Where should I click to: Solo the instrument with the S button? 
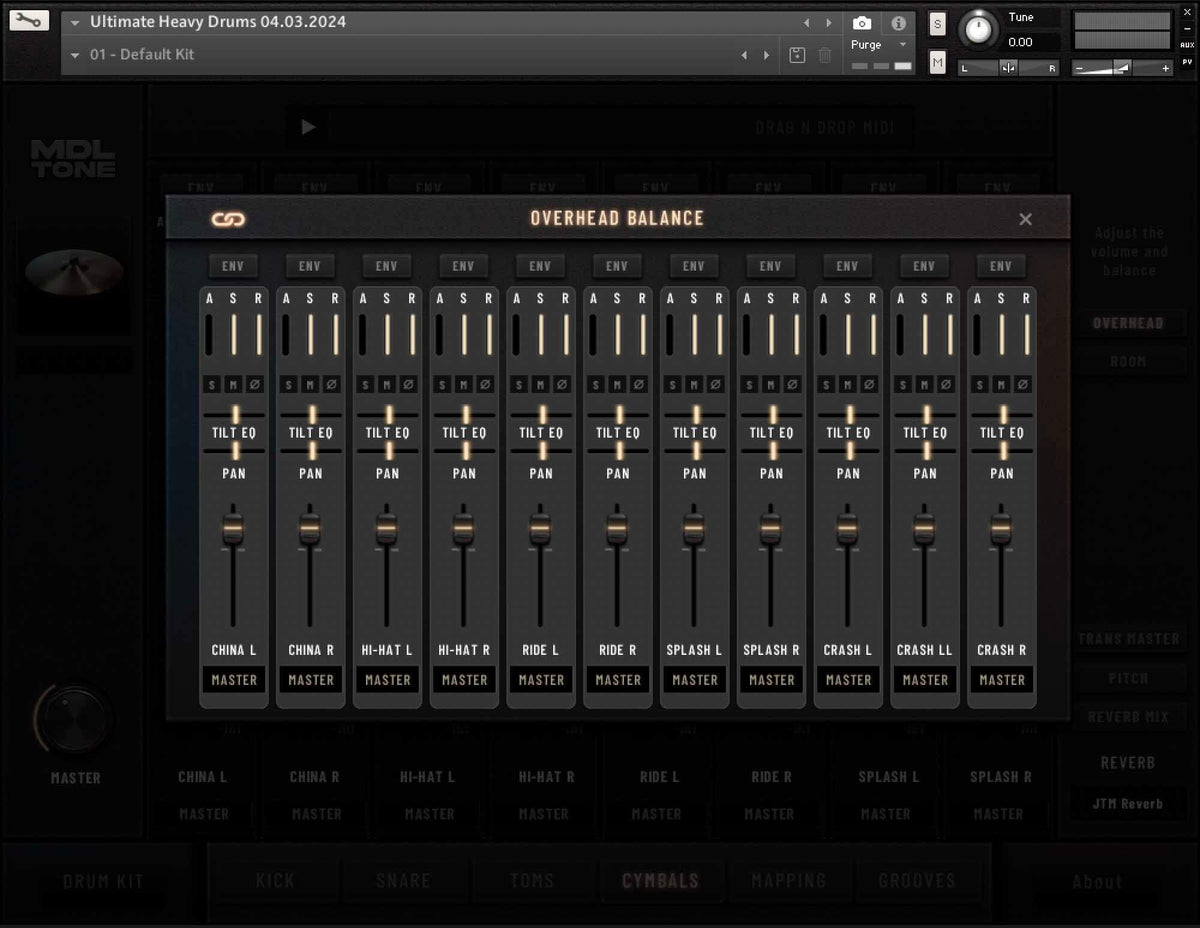[x=937, y=24]
